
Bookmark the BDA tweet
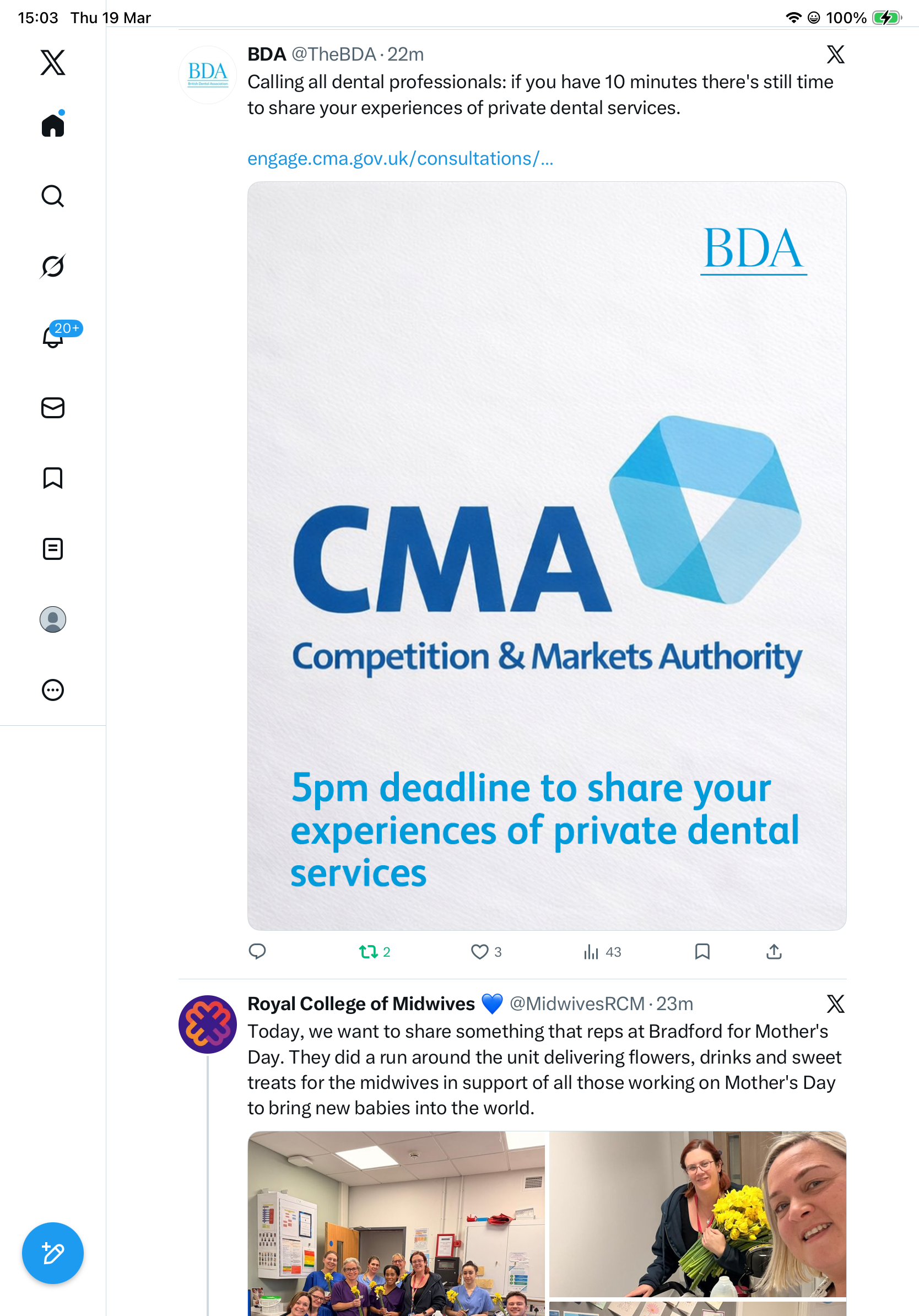tap(702, 952)
